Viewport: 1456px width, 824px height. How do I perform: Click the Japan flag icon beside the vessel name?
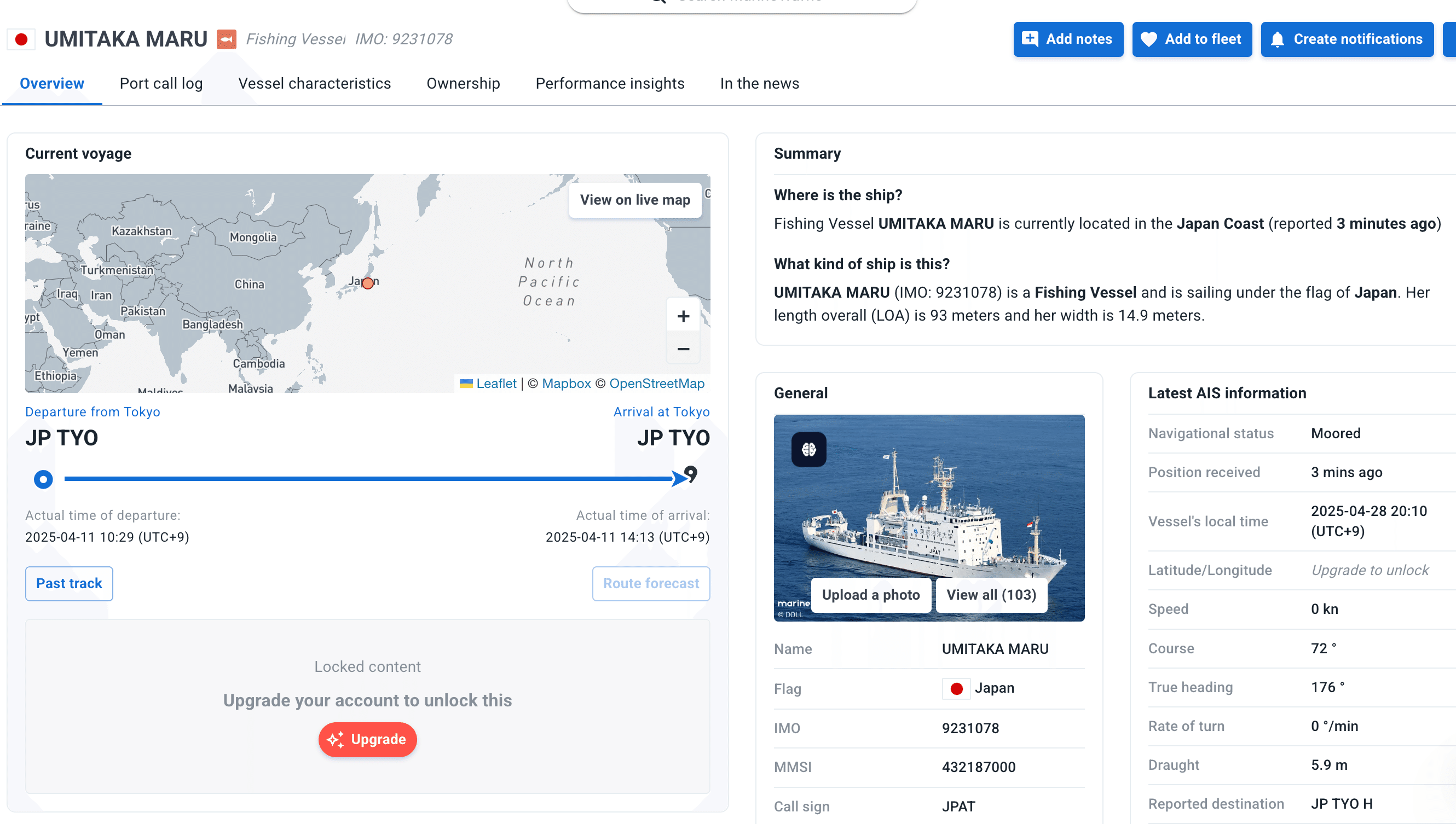pyautogui.click(x=21, y=39)
